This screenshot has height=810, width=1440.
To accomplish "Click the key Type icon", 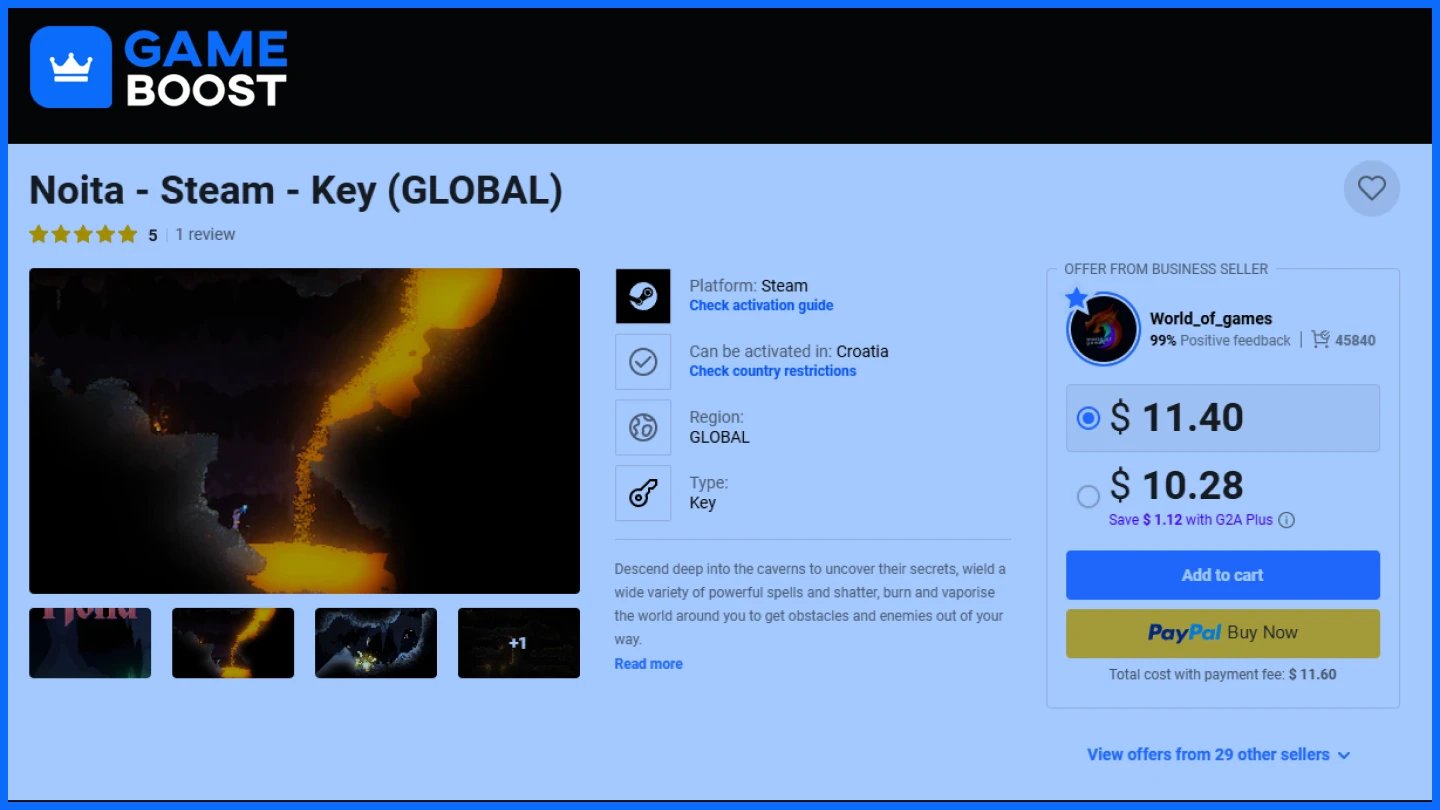I will pyautogui.click(x=643, y=493).
